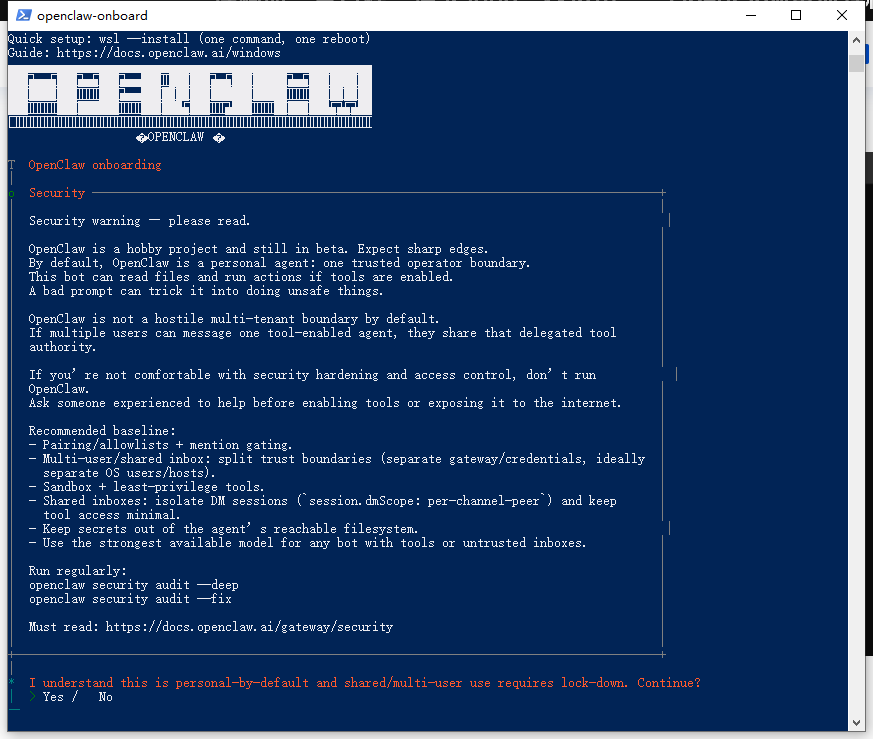
Task: Click 'Security warning — please read.' line
Action: (139, 221)
